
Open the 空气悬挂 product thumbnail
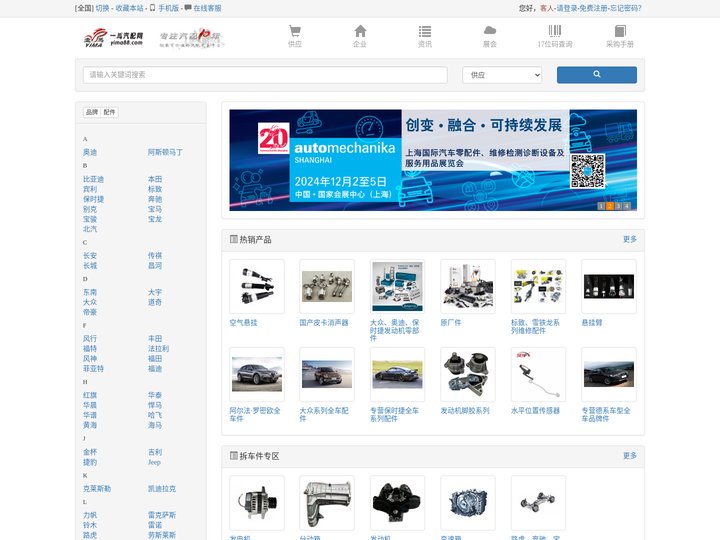pyautogui.click(x=257, y=287)
